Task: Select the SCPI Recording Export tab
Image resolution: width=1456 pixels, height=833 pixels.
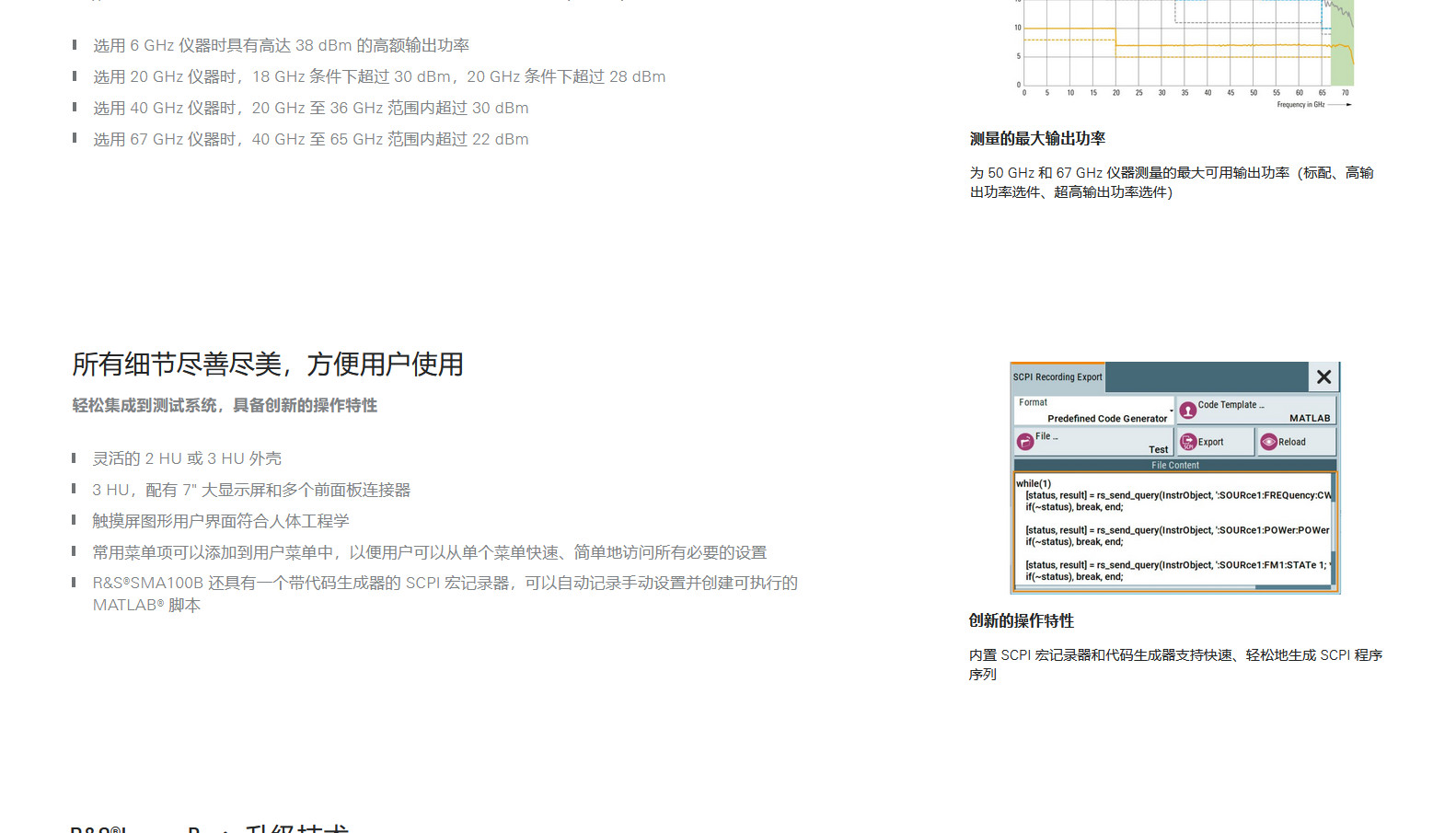Action: 1057,377
